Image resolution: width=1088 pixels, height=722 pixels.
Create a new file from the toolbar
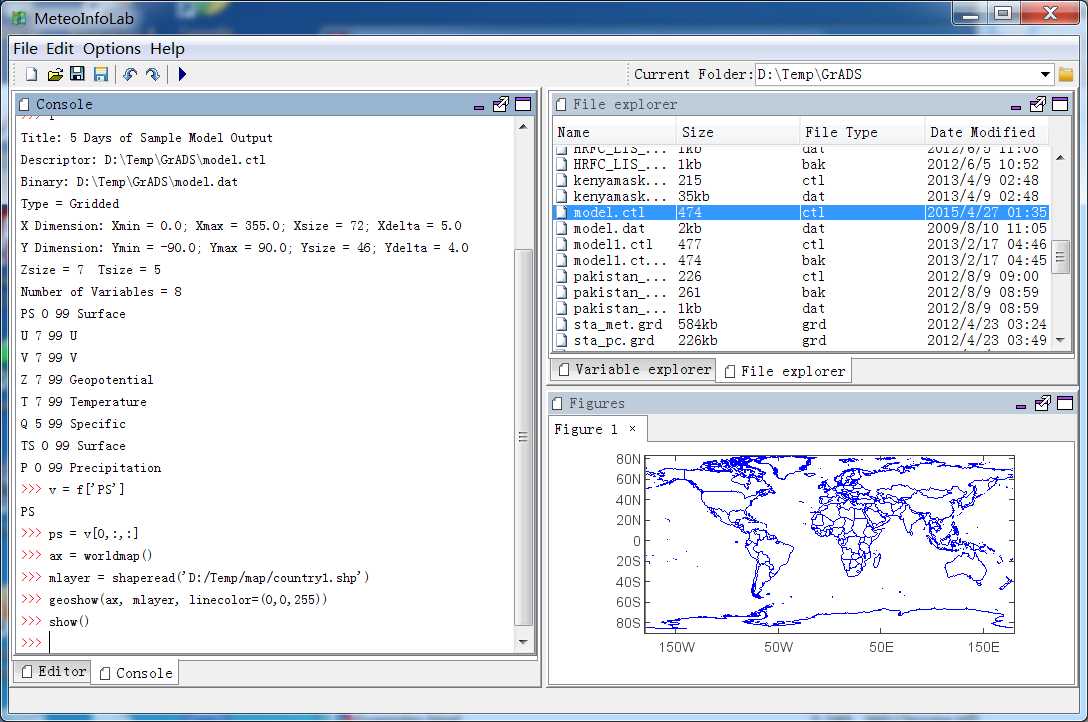coord(32,74)
